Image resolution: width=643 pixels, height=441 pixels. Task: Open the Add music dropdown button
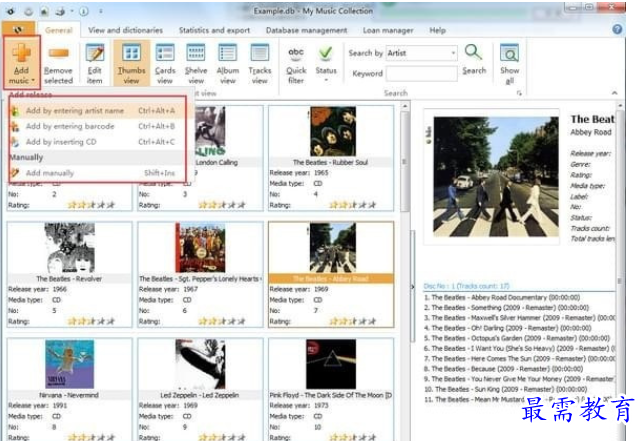21,63
